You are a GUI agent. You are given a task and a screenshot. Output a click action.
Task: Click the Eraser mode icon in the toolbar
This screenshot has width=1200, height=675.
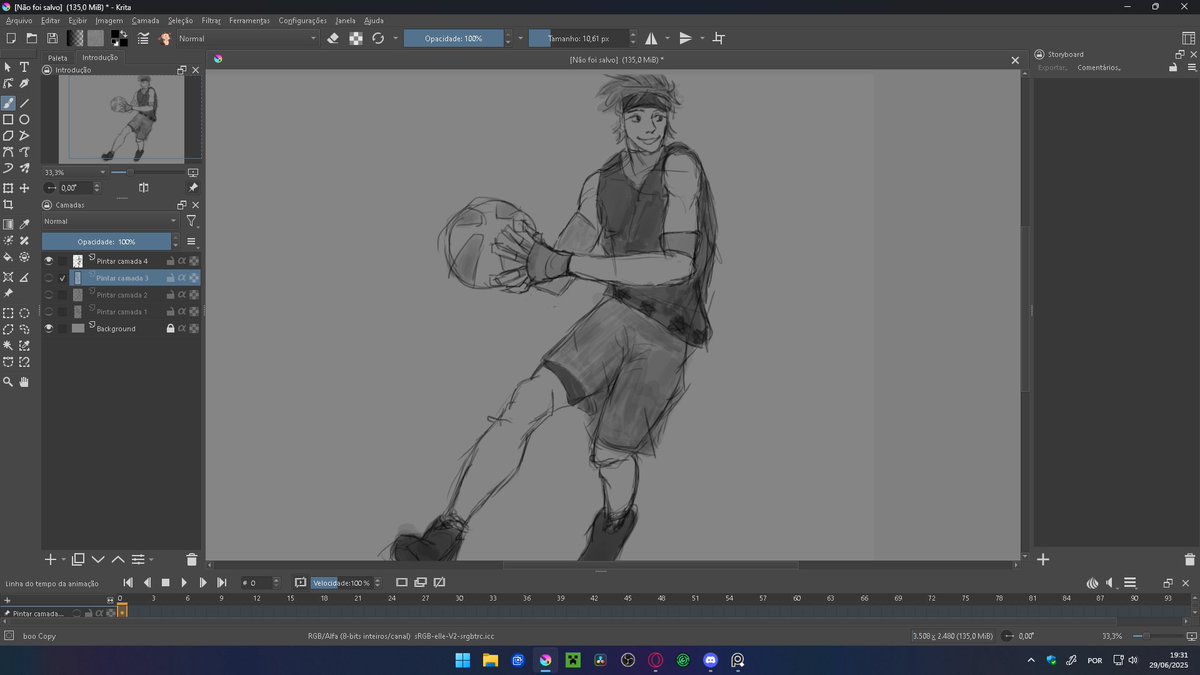tap(333, 38)
